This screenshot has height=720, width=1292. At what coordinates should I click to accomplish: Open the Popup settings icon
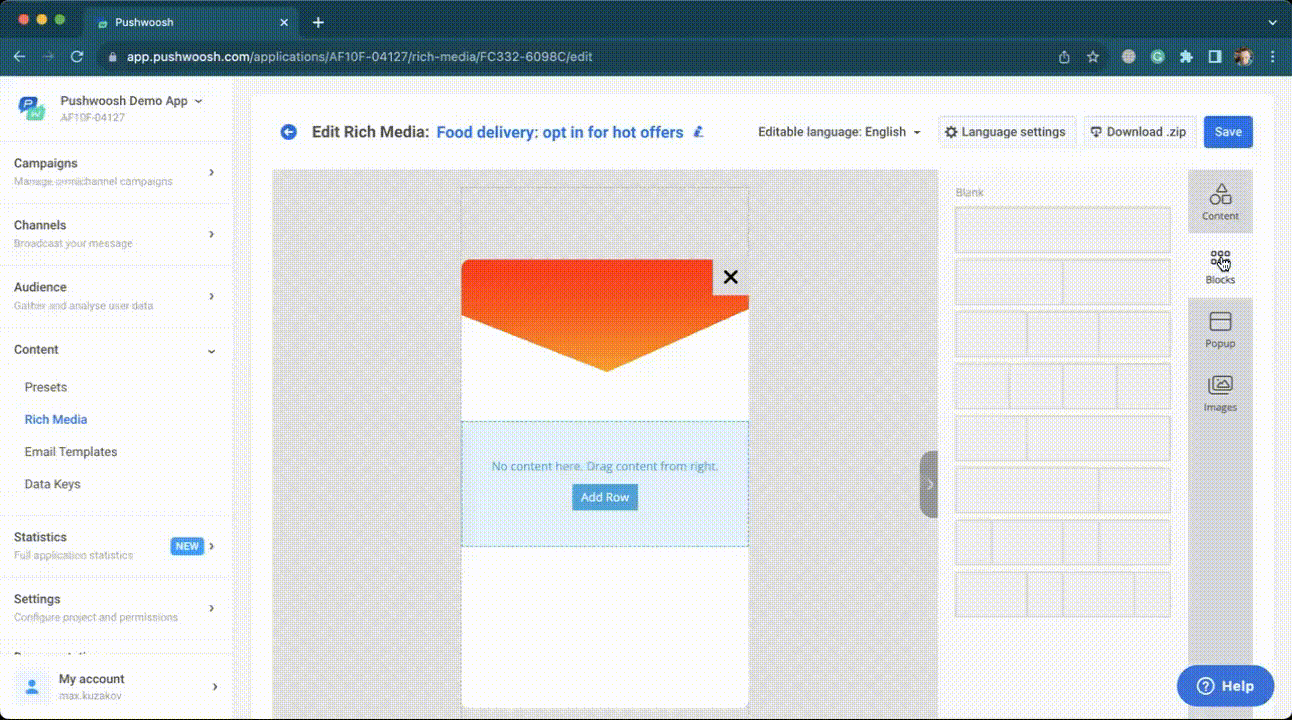click(1220, 329)
